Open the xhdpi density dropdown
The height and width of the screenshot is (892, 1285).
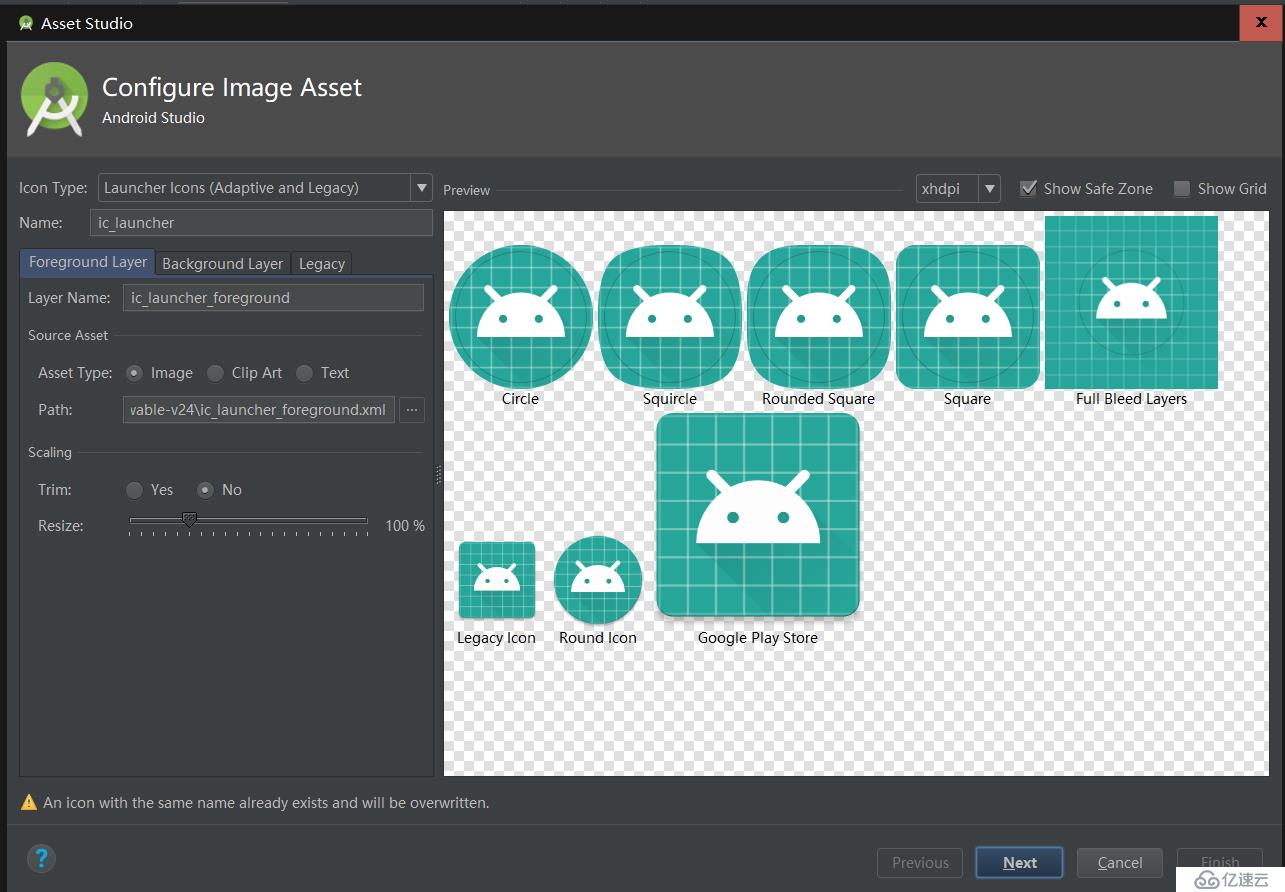coord(958,188)
